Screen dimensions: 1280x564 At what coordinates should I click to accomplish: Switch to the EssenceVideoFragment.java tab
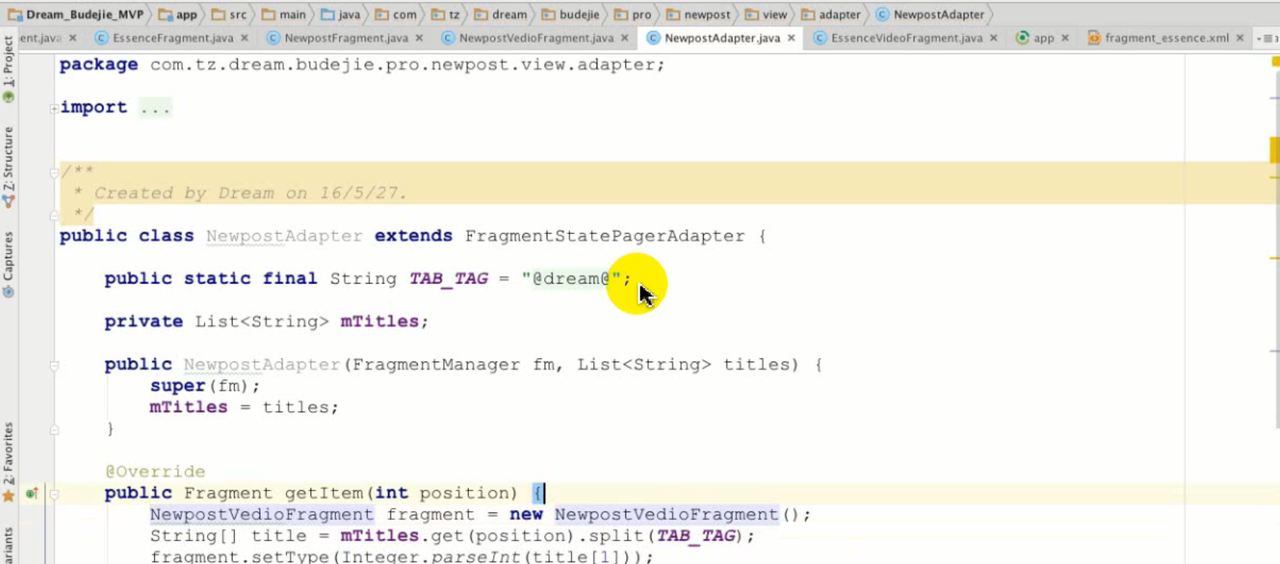tap(907, 38)
